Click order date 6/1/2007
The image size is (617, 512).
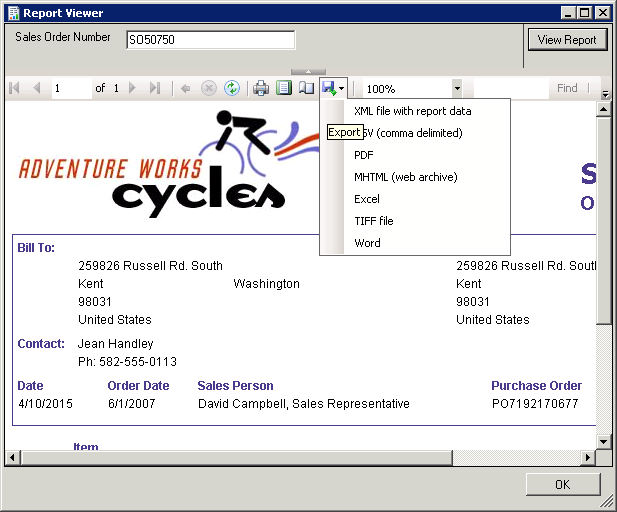131,404
